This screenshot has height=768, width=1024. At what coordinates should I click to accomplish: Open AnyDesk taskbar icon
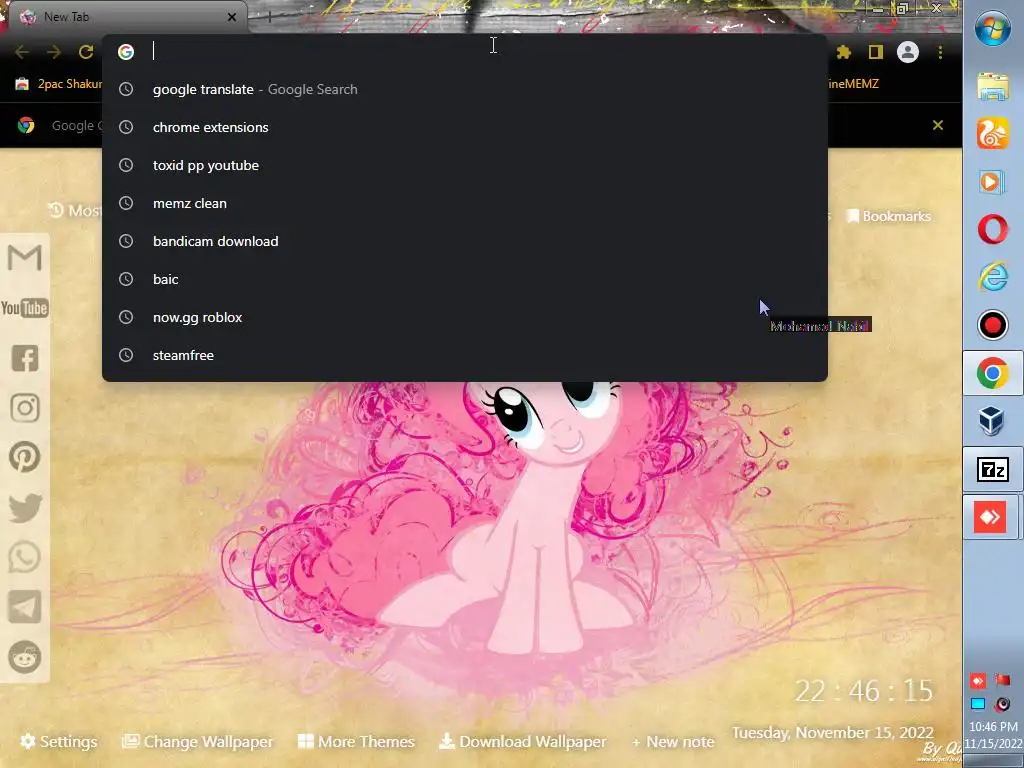click(x=990, y=517)
